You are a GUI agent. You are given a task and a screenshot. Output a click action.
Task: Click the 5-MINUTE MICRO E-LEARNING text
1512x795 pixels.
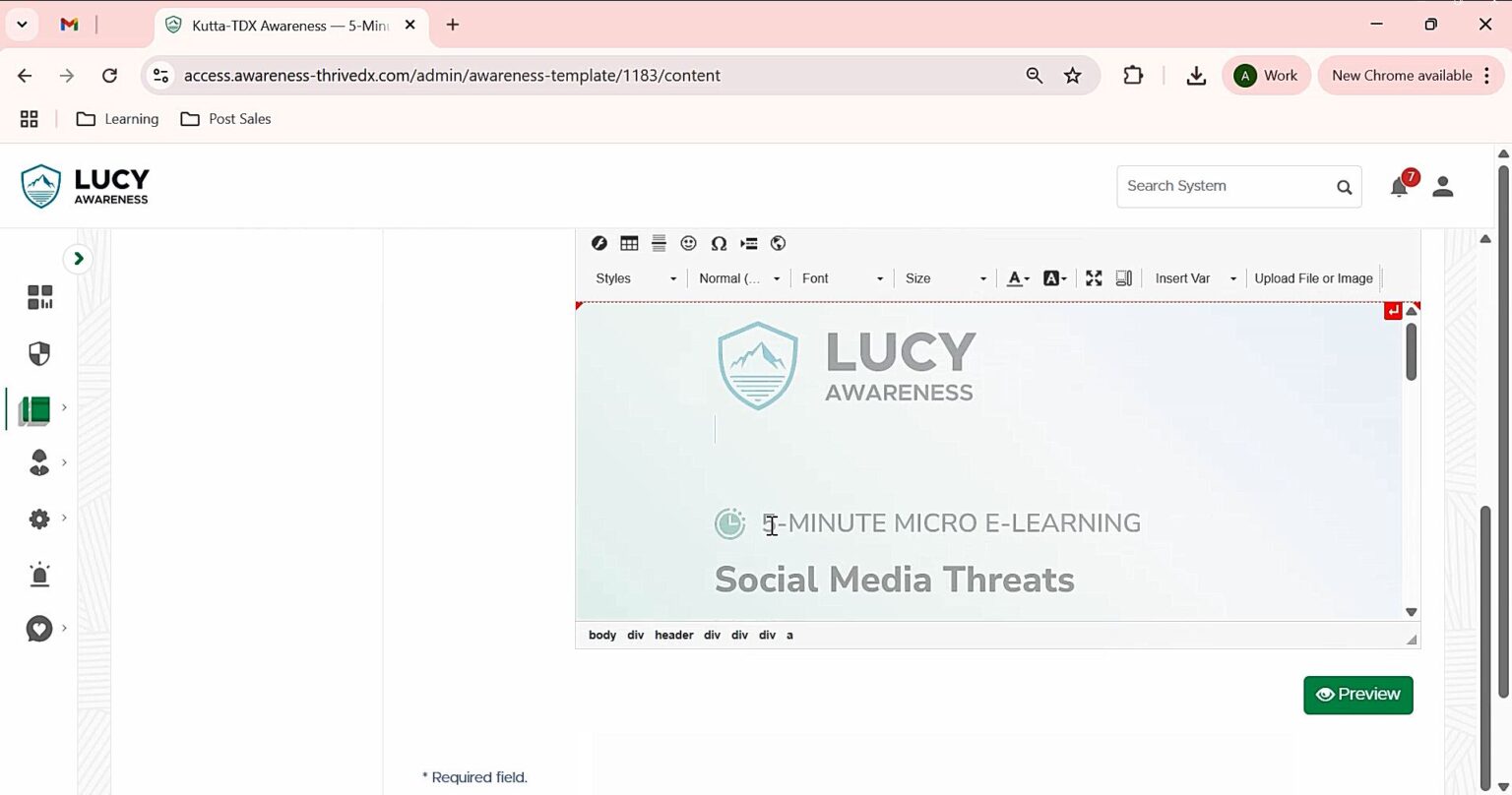(x=952, y=522)
